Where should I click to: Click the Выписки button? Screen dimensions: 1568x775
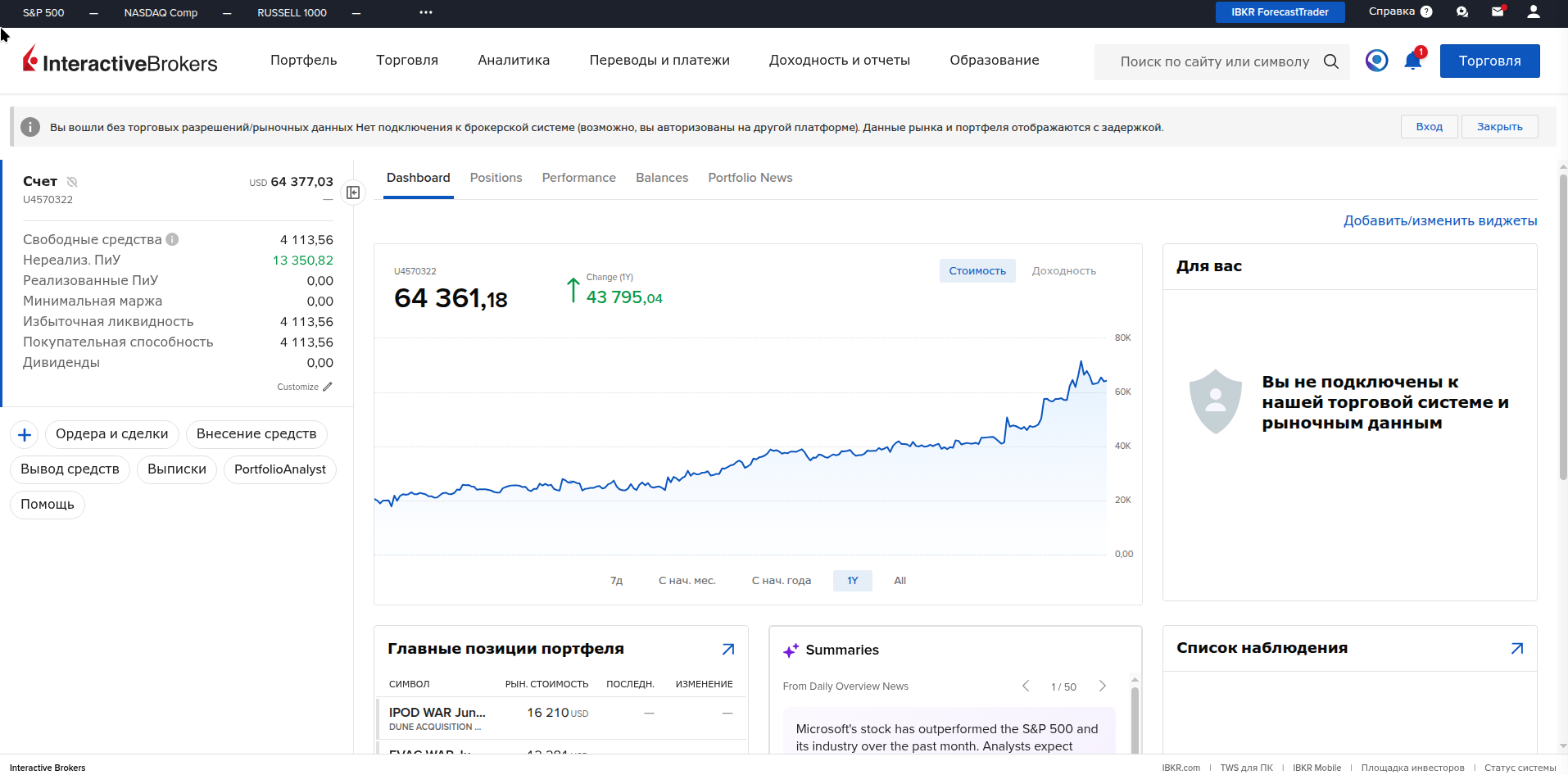(x=177, y=469)
